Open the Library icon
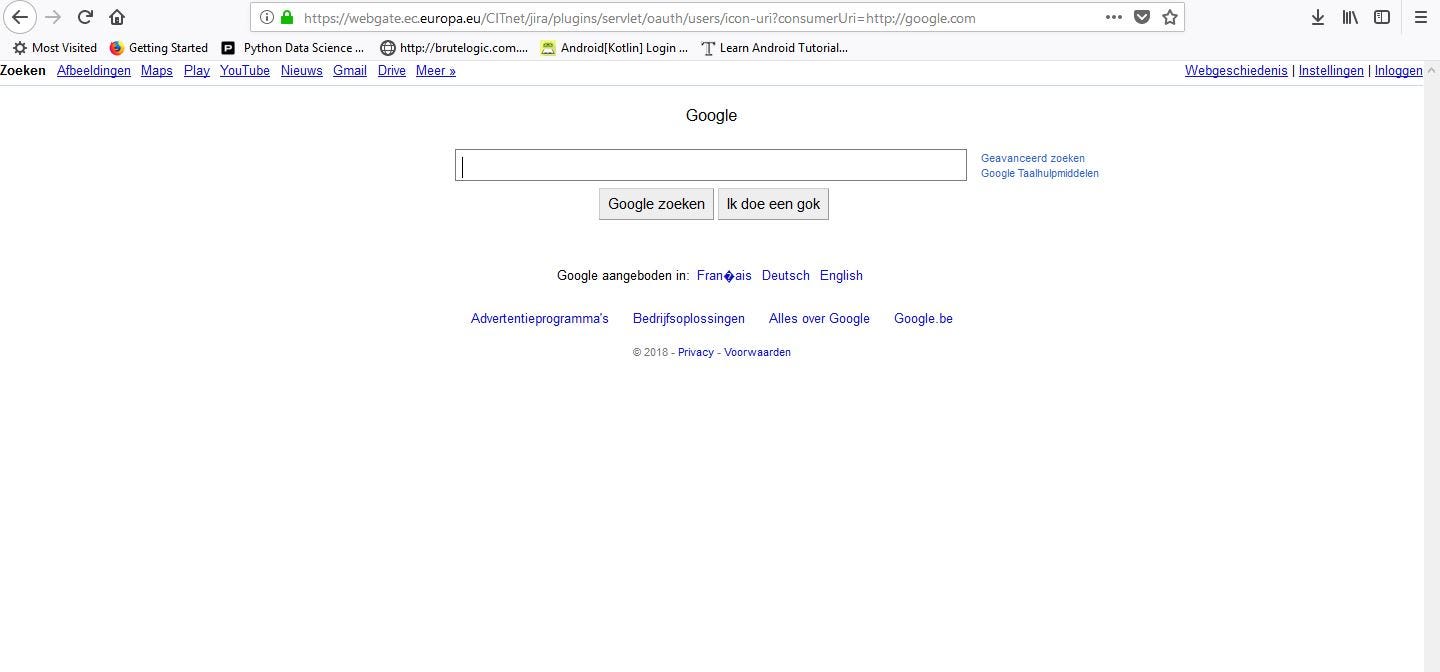 pos(1350,17)
